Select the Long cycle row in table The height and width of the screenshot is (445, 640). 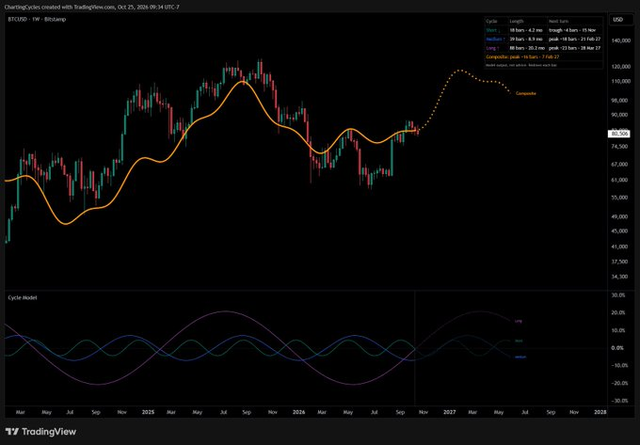click(x=543, y=48)
